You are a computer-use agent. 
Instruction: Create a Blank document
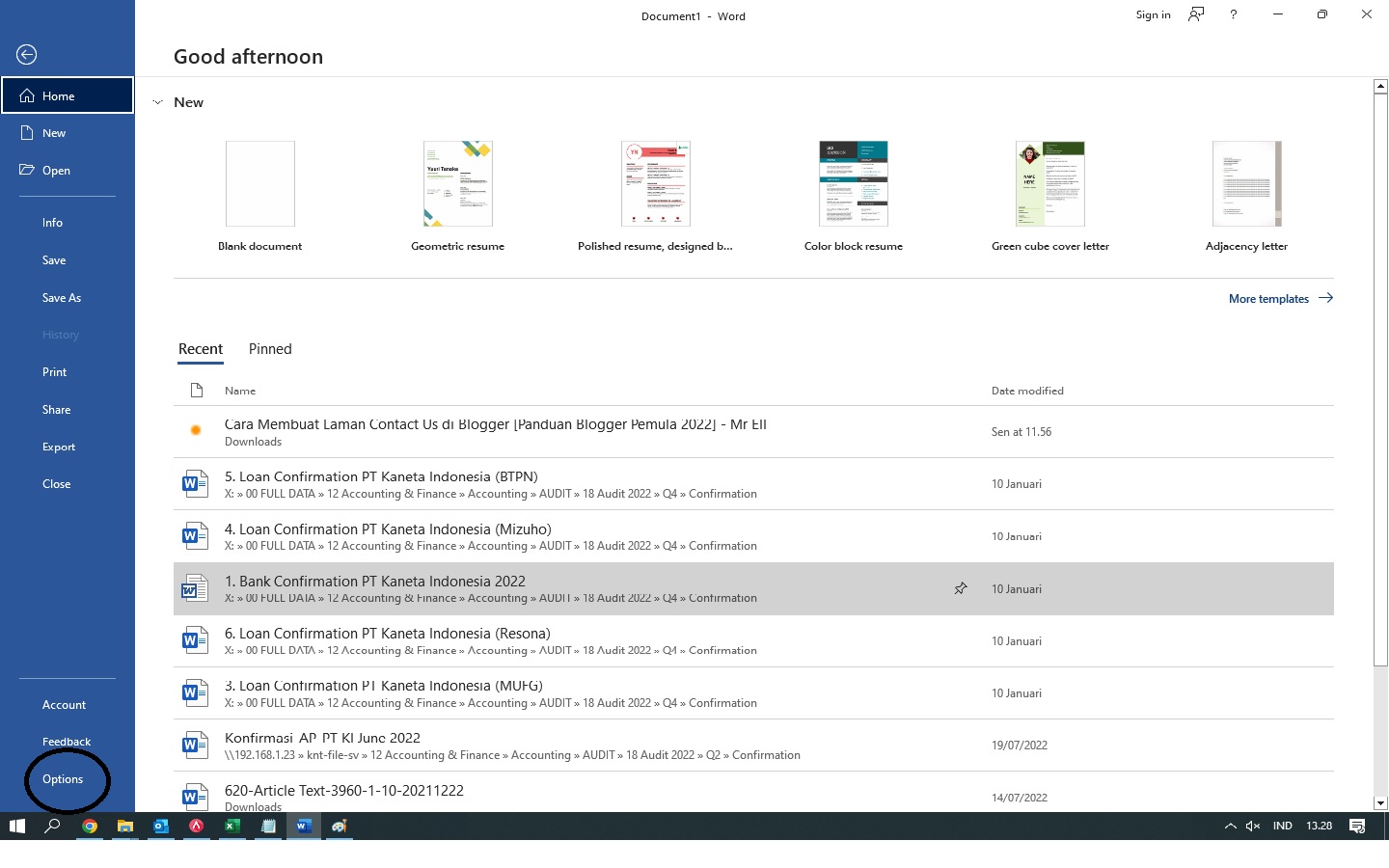(260, 197)
